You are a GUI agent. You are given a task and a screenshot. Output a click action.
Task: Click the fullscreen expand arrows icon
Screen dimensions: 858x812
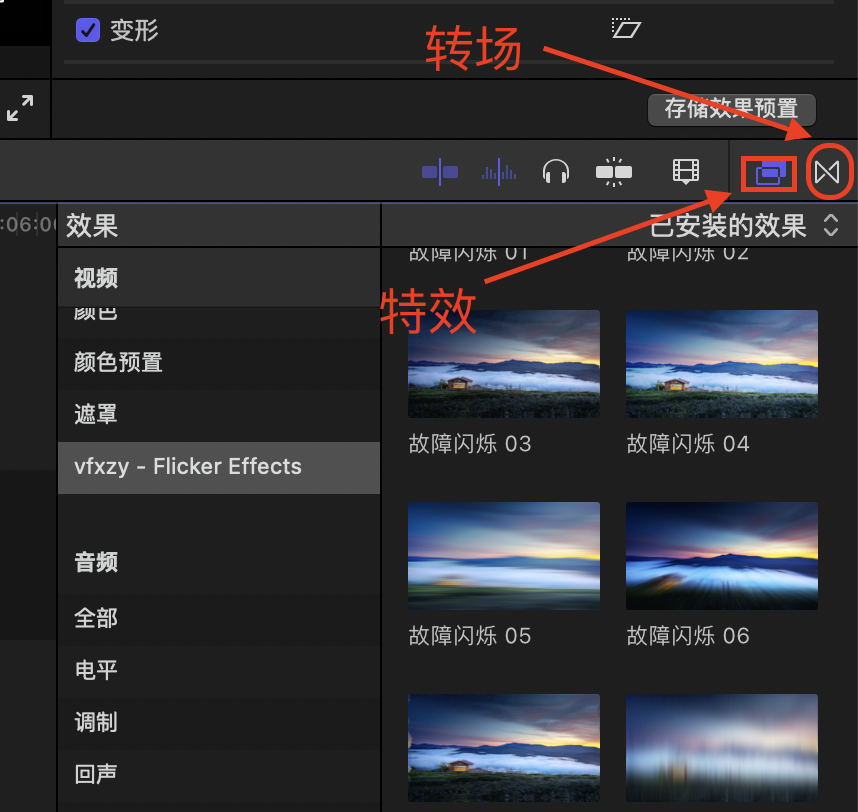click(x=20, y=108)
